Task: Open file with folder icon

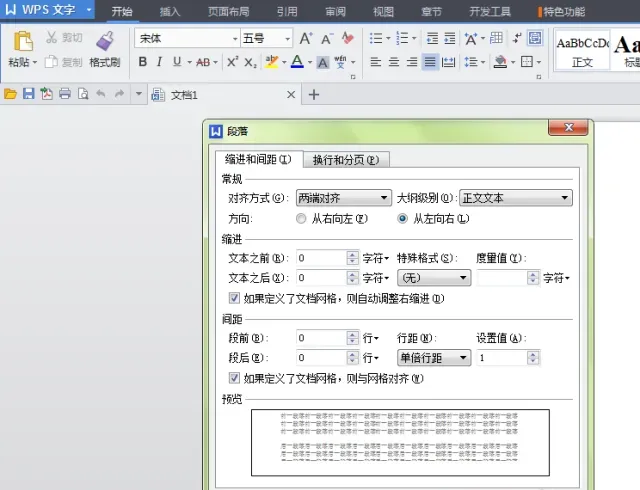Action: click(10, 94)
